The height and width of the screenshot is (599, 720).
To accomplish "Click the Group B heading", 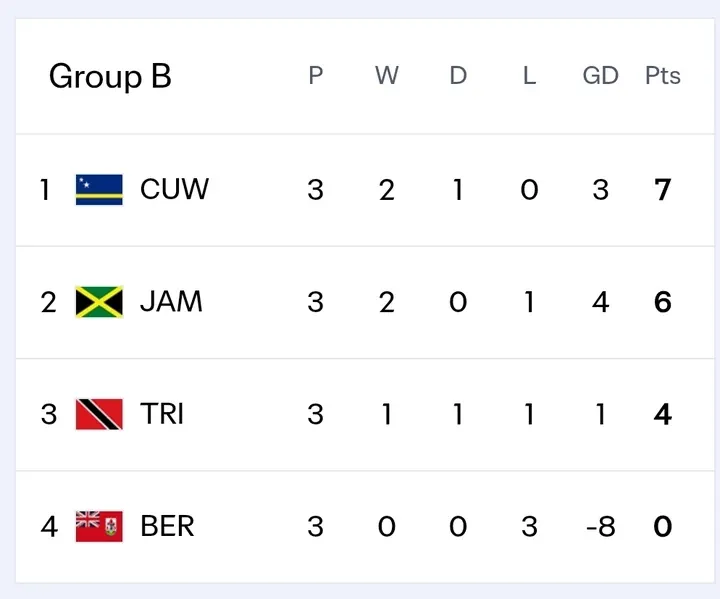I will tap(110, 76).
